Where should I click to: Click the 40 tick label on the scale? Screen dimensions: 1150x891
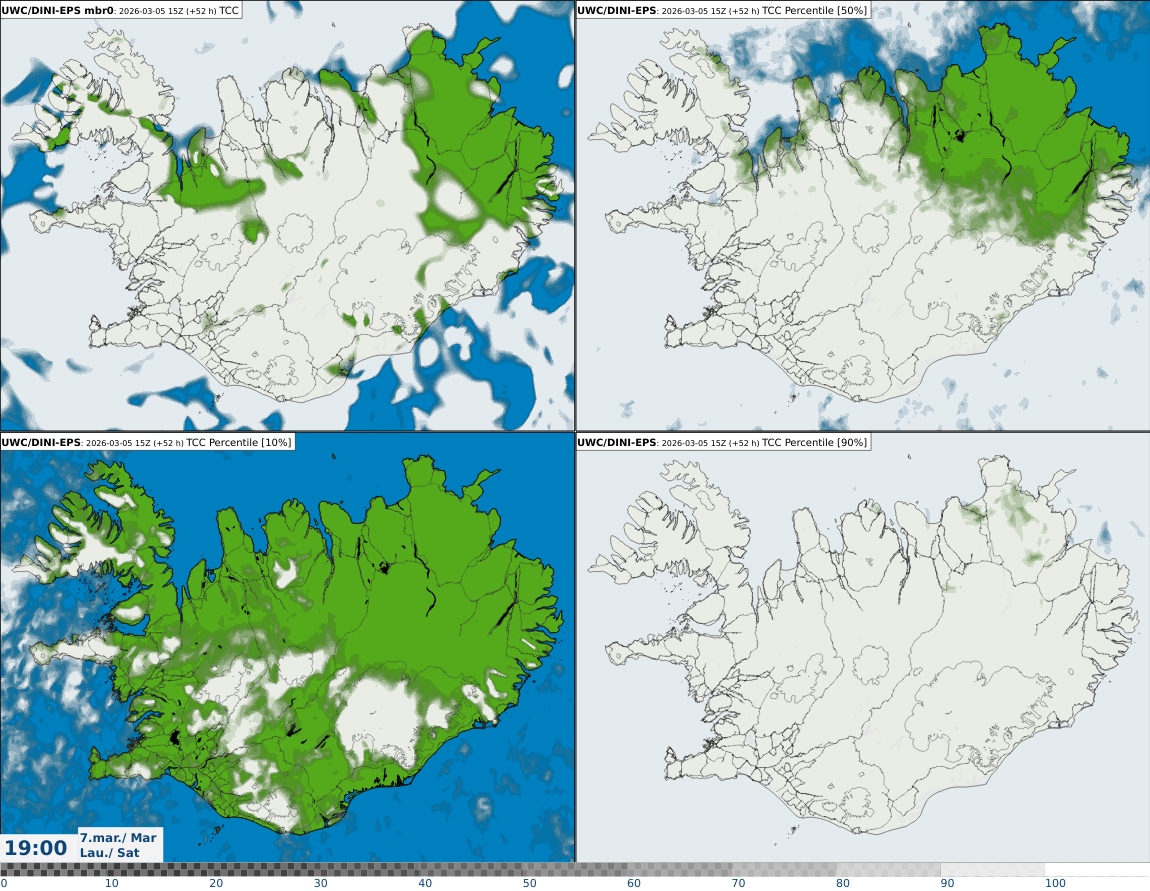pos(425,883)
